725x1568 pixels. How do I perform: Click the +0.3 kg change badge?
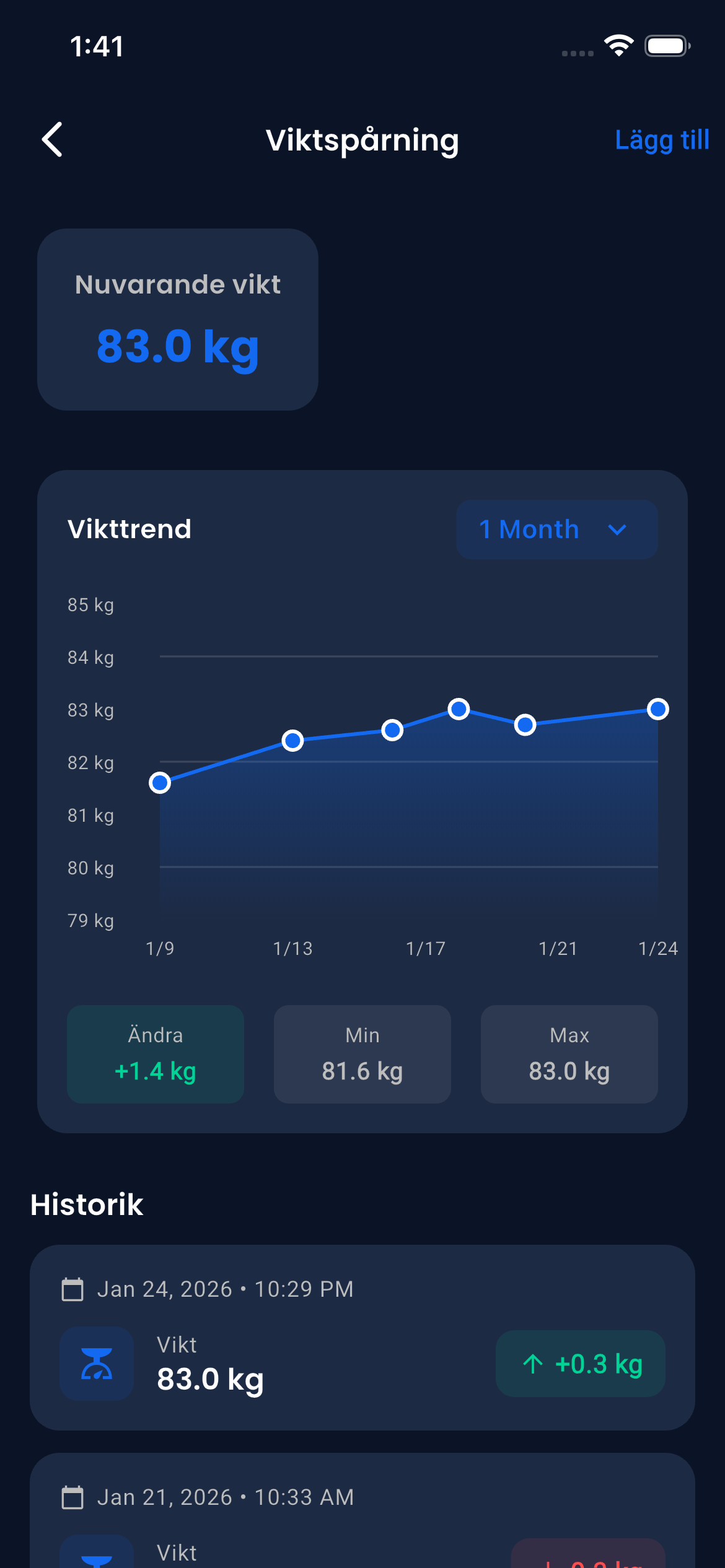580,1365
